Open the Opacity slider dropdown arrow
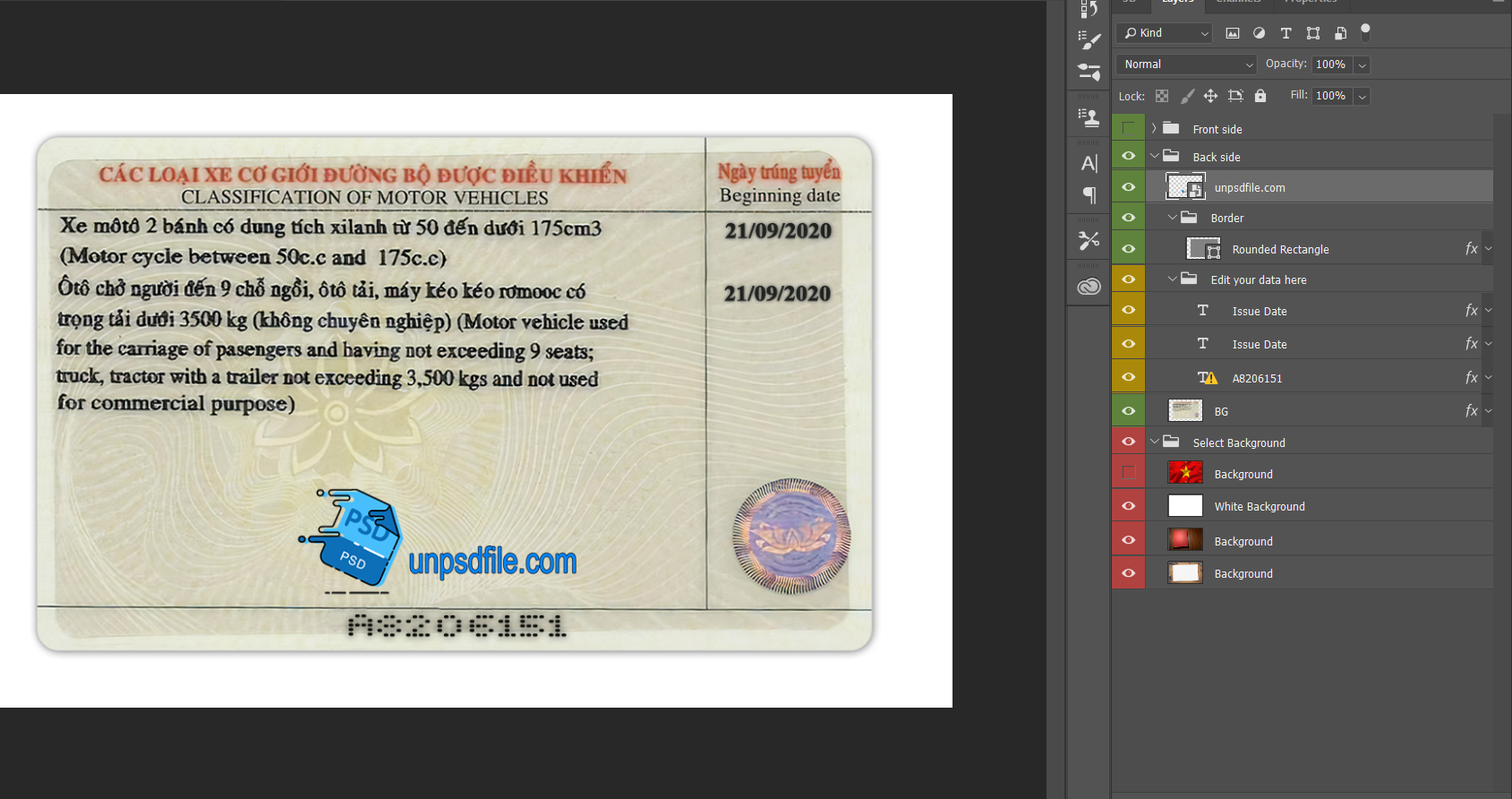The width and height of the screenshot is (1512, 799). coord(1362,64)
